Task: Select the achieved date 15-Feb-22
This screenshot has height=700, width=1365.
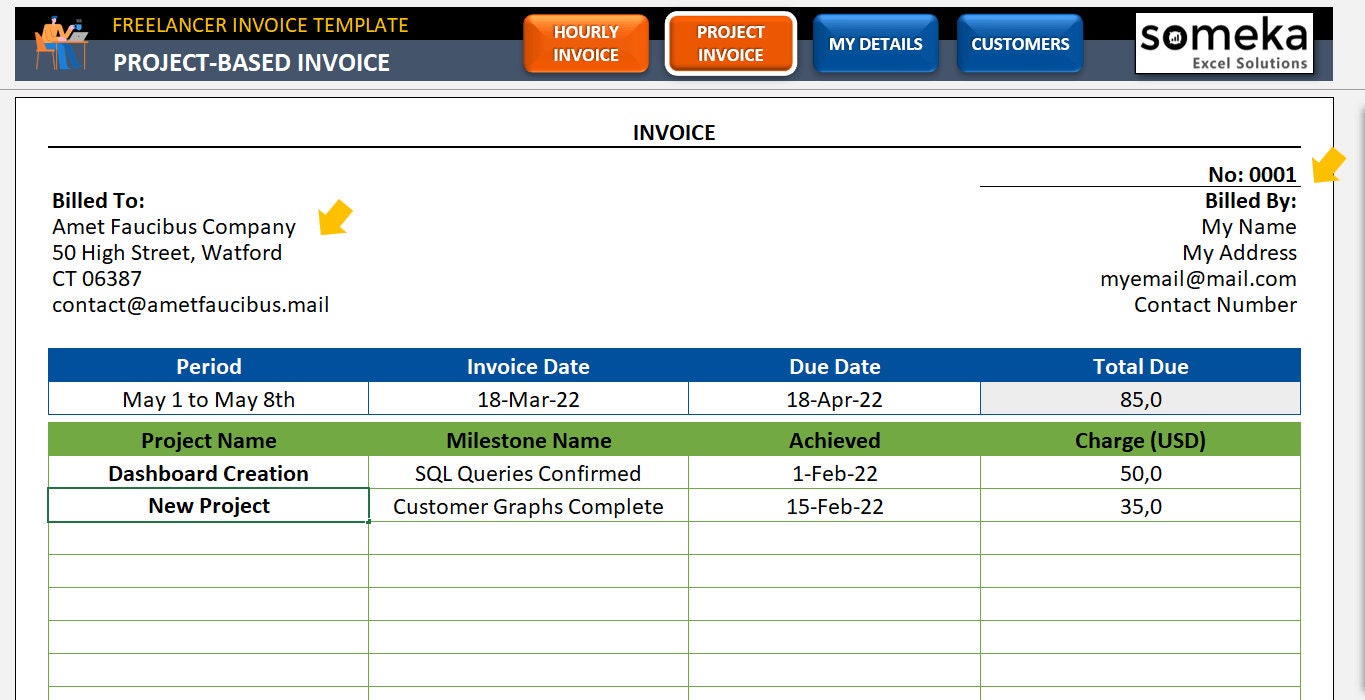Action: pos(834,506)
